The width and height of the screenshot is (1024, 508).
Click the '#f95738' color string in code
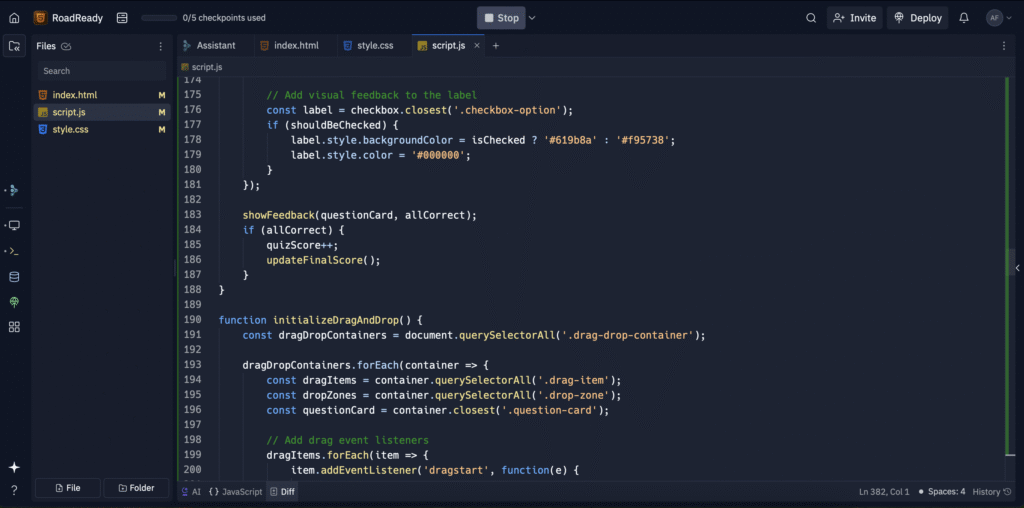pyautogui.click(x=645, y=140)
